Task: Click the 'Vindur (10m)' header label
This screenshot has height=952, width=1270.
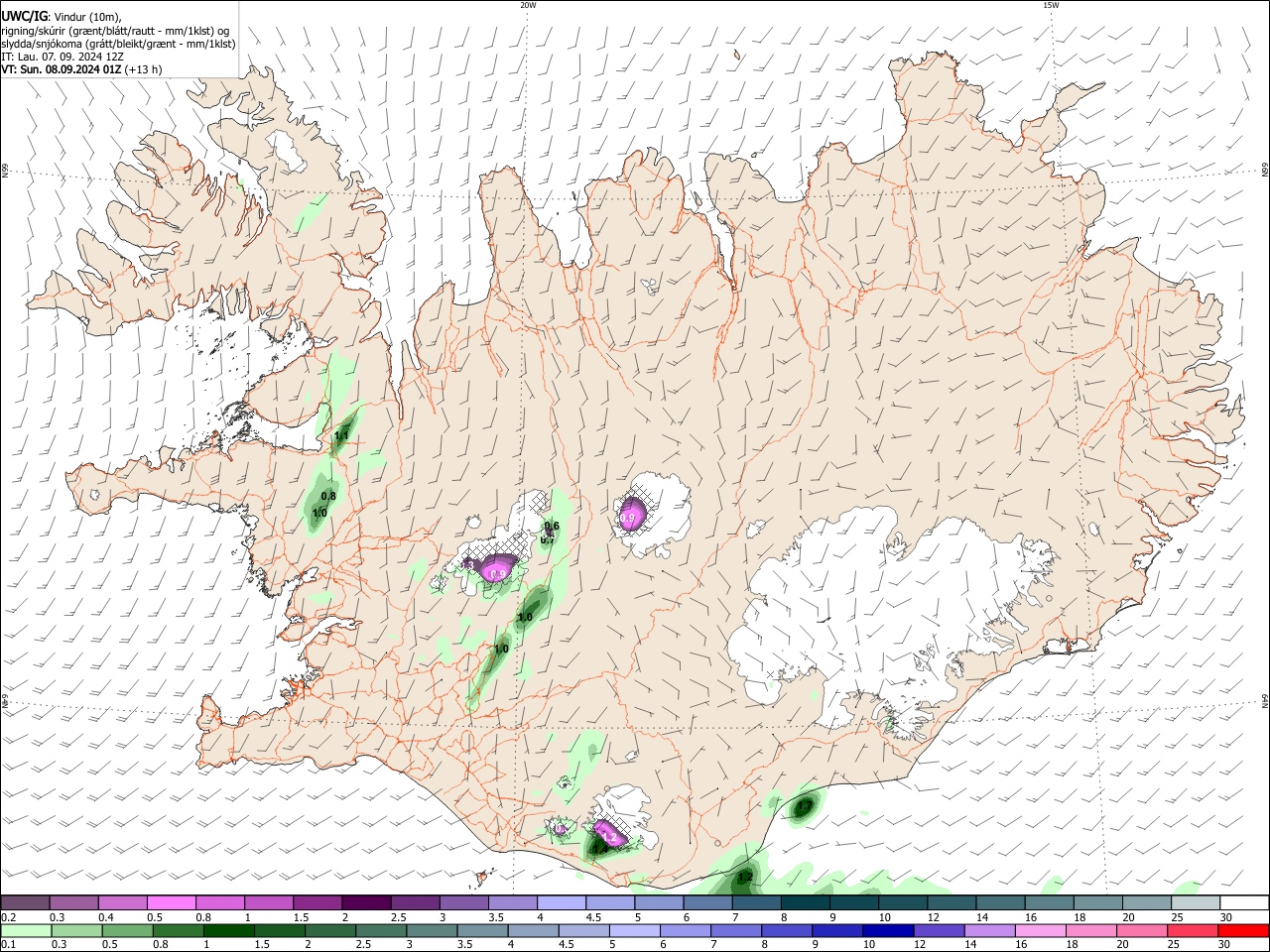Action: pyautogui.click(x=89, y=17)
